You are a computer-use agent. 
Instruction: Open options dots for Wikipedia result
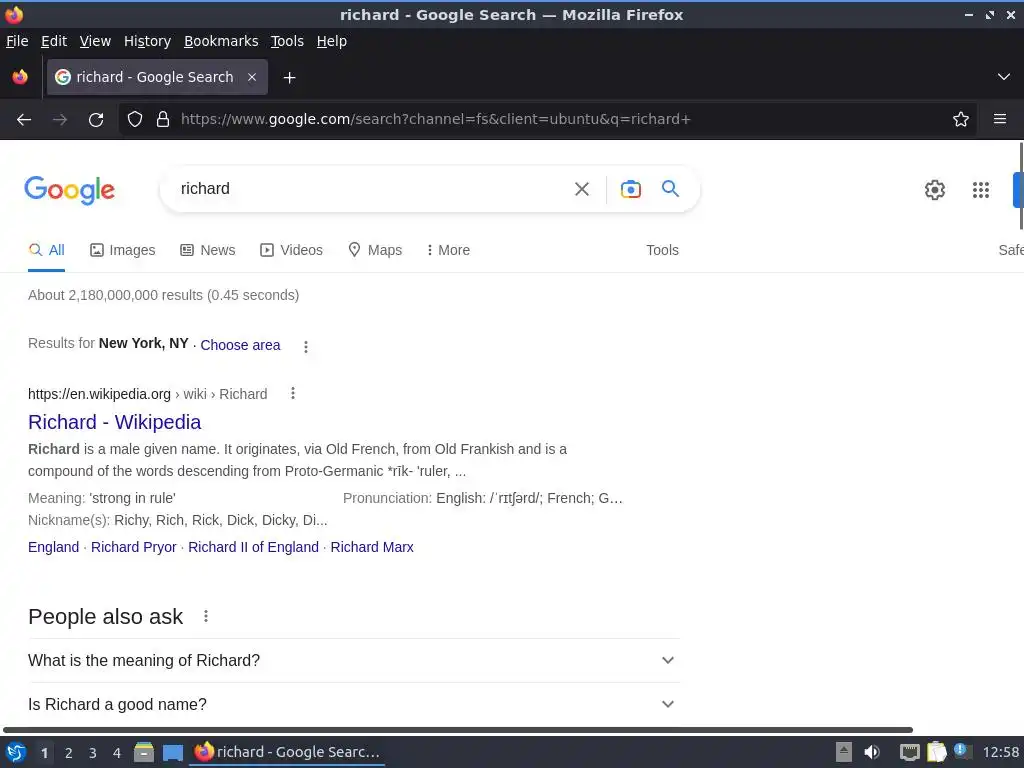coord(293,393)
